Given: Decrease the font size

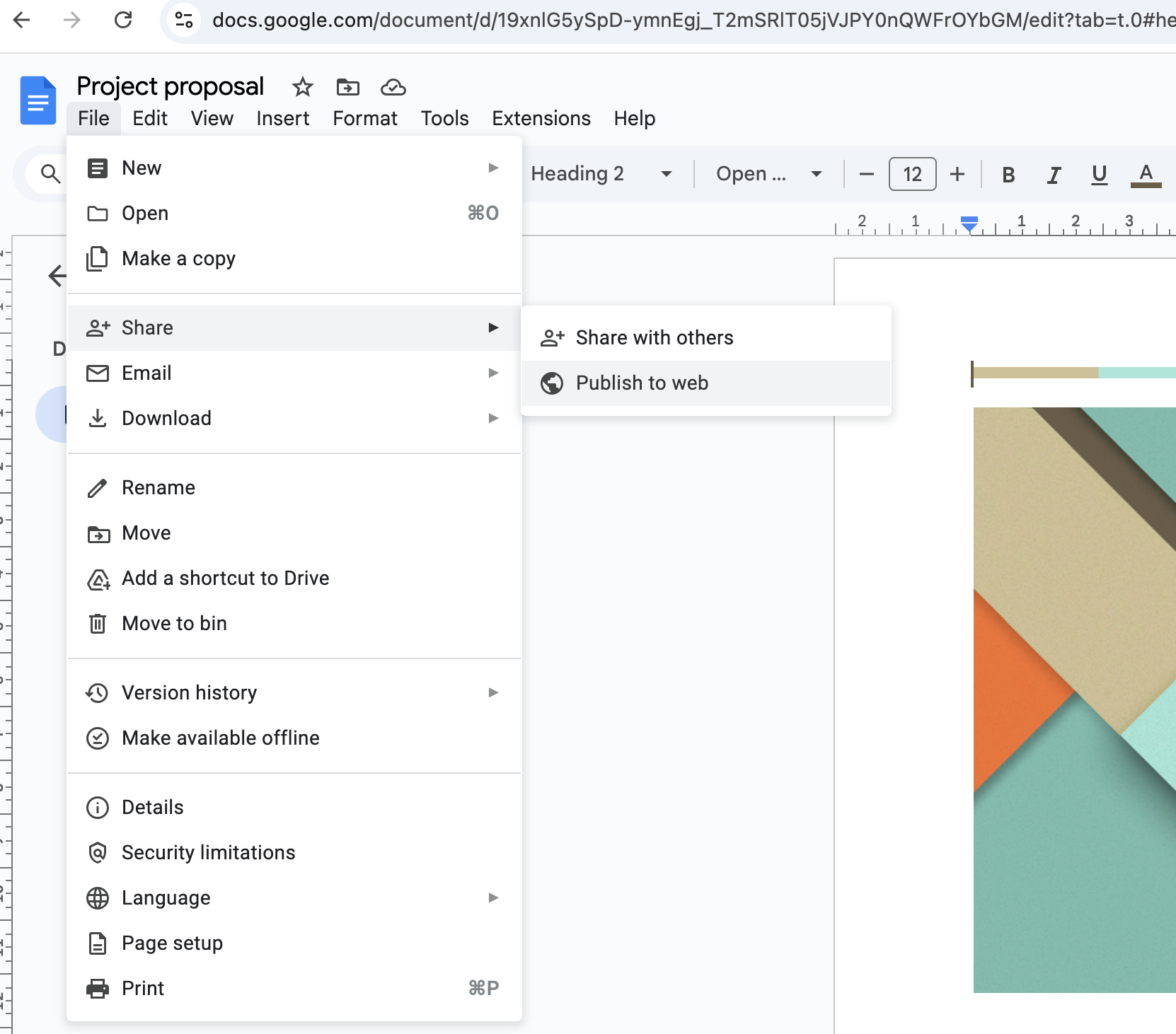Looking at the screenshot, I should [x=866, y=174].
